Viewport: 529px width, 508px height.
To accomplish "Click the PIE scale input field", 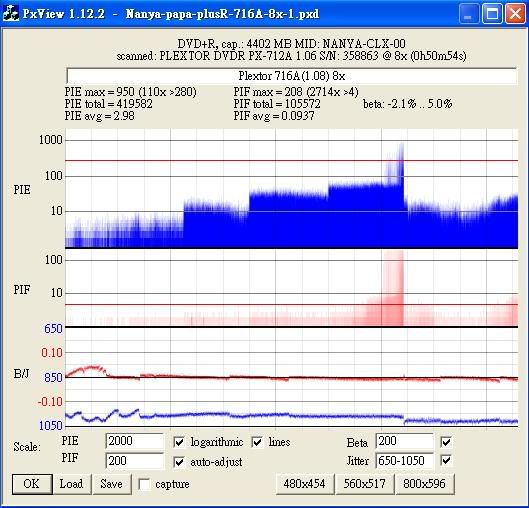I will [x=134, y=441].
